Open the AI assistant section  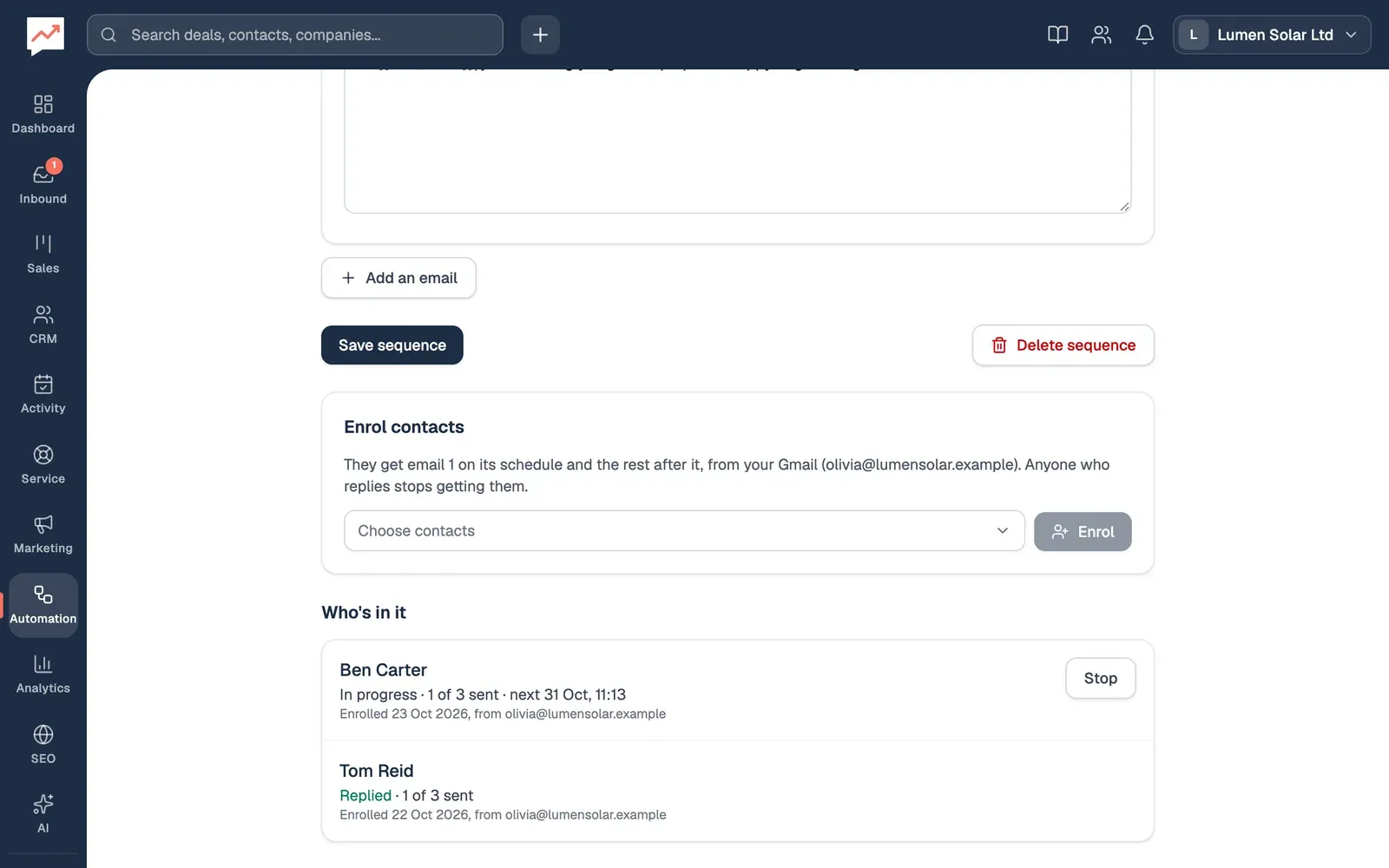(43, 814)
